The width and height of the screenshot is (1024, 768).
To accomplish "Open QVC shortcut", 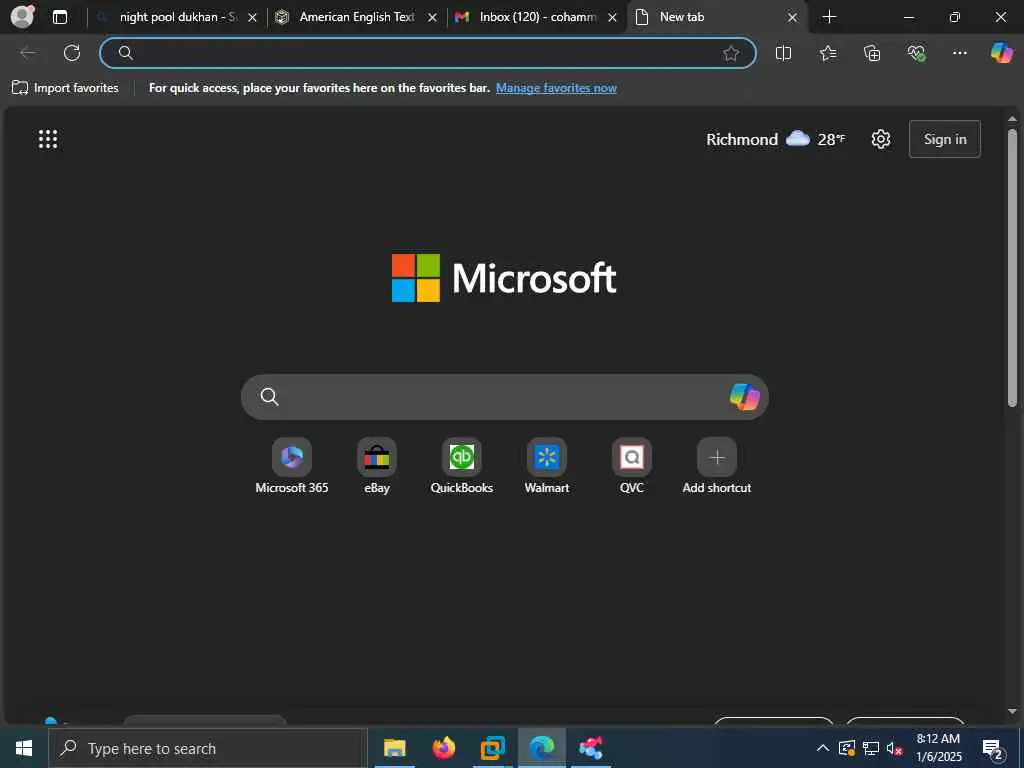I will 632,466.
